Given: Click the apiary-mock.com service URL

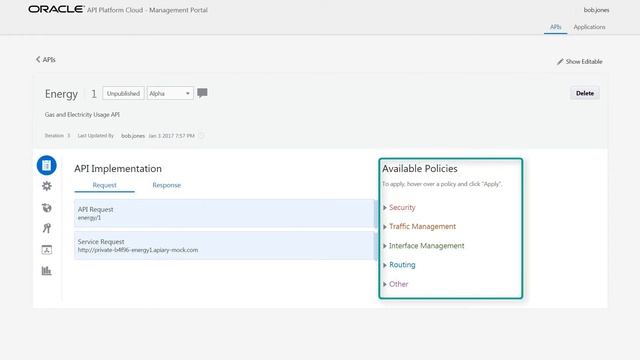Looking at the screenshot, I should 138,250.
